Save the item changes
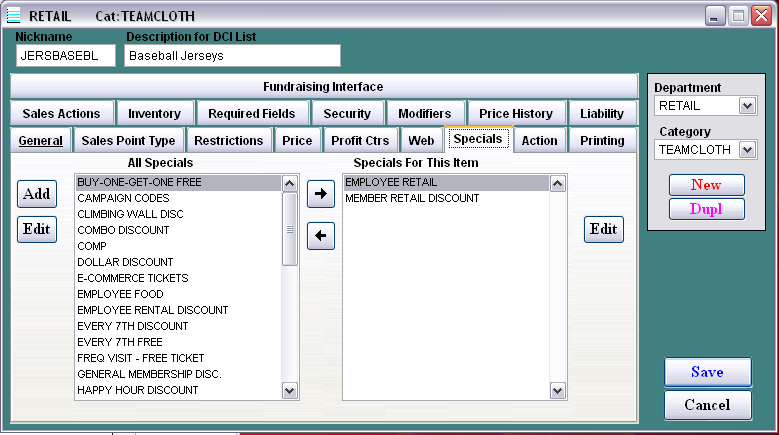The image size is (779, 435). 707,372
